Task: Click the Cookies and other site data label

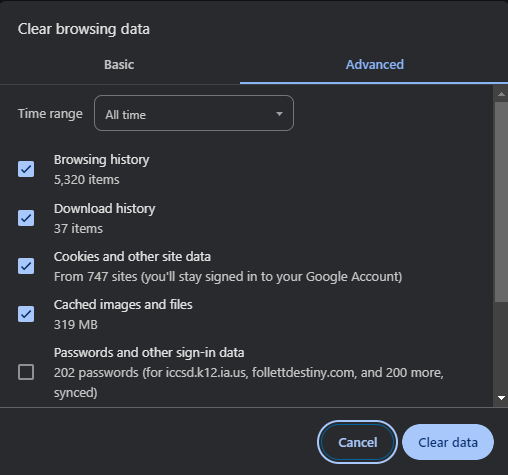Action: pos(132,257)
